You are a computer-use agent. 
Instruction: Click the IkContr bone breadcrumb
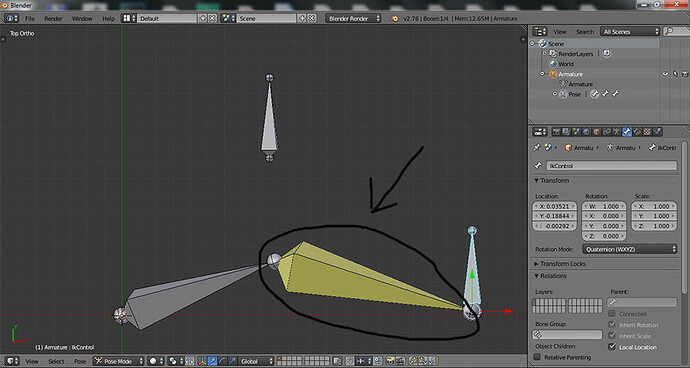coord(663,148)
